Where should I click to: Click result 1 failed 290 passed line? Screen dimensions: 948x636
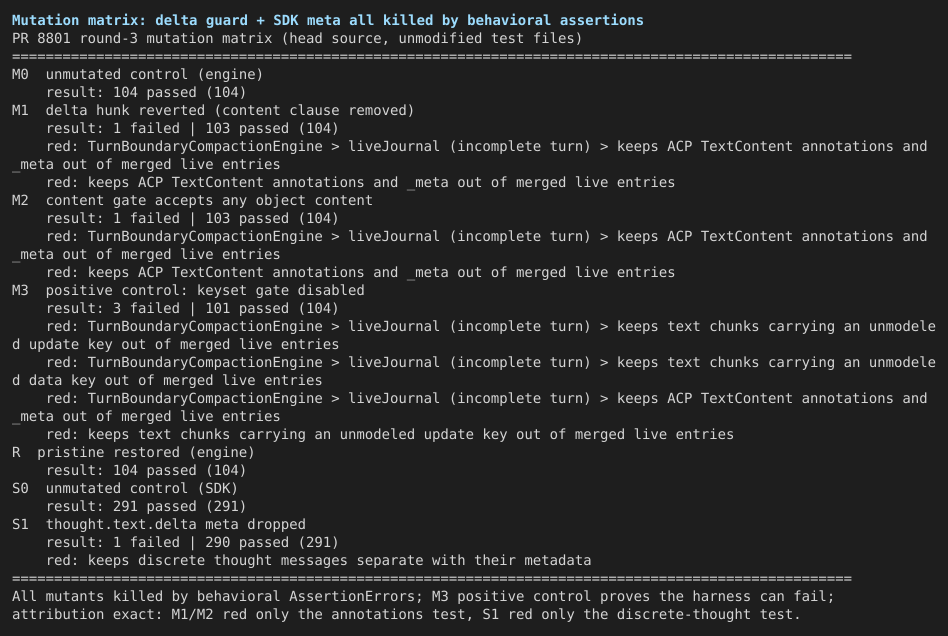[x=192, y=542]
